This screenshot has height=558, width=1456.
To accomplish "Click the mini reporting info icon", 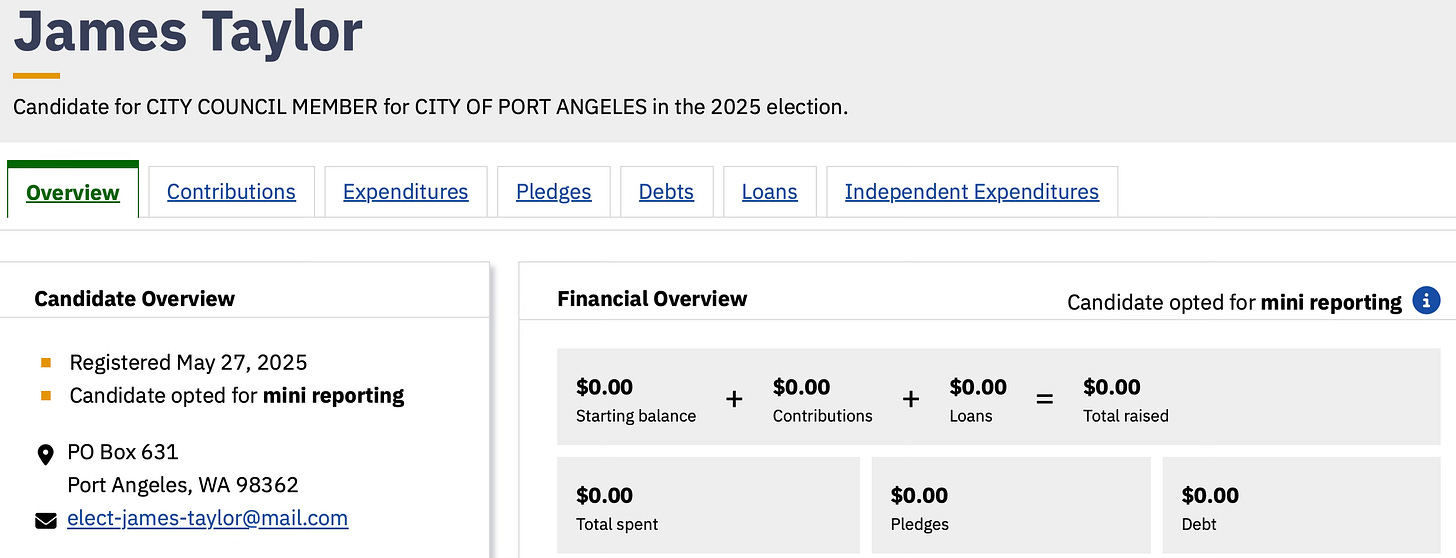I will point(1426,301).
